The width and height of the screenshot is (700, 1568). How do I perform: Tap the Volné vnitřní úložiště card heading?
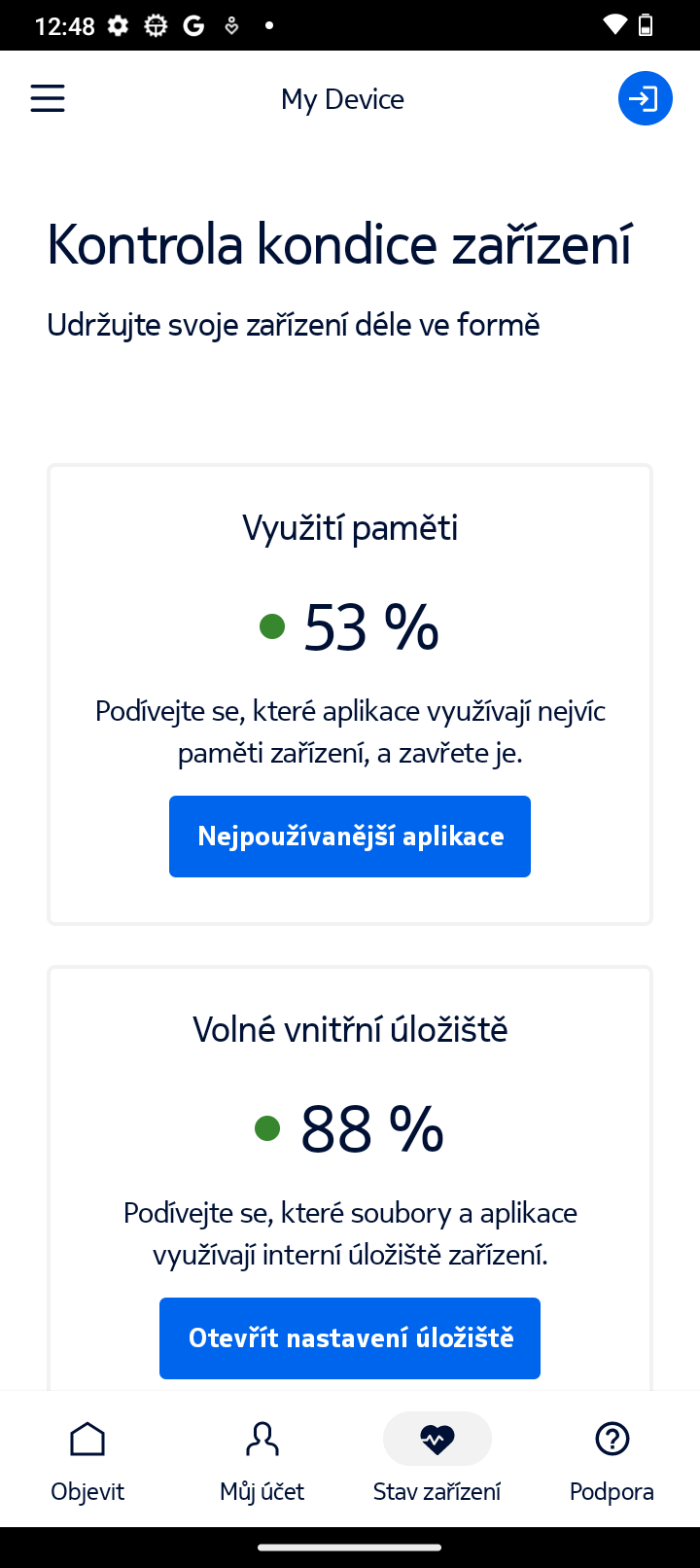350,1028
